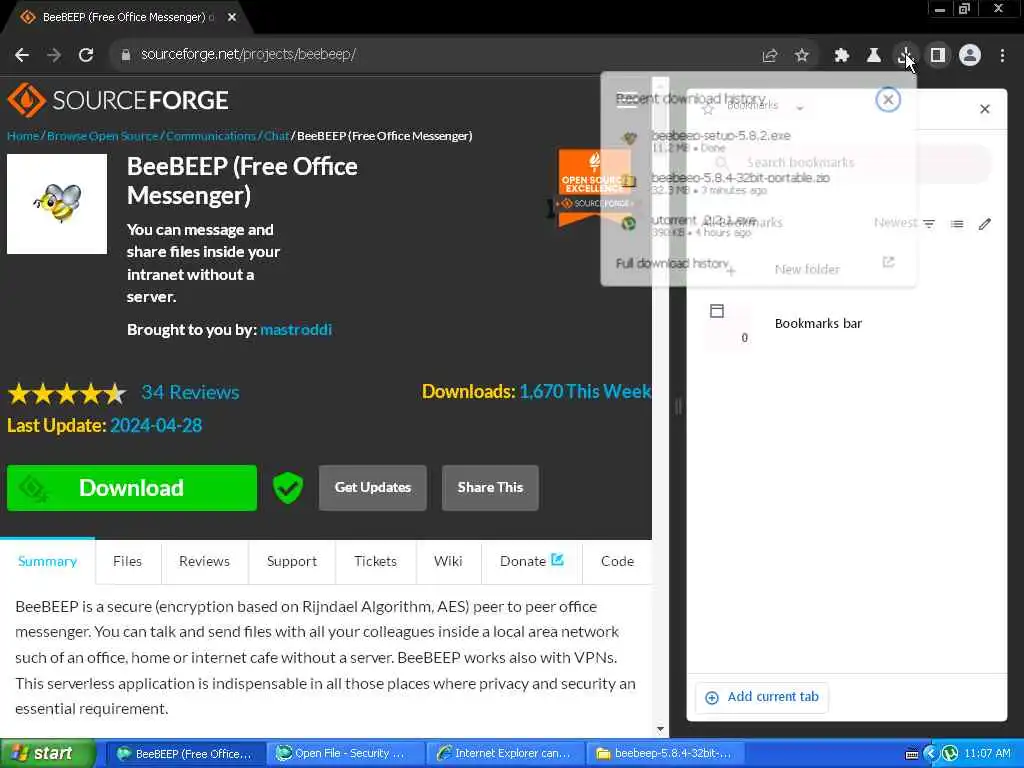1024x768 pixels.
Task: Switch to Internet Explorer taskbar item
Action: pyautogui.click(x=505, y=754)
